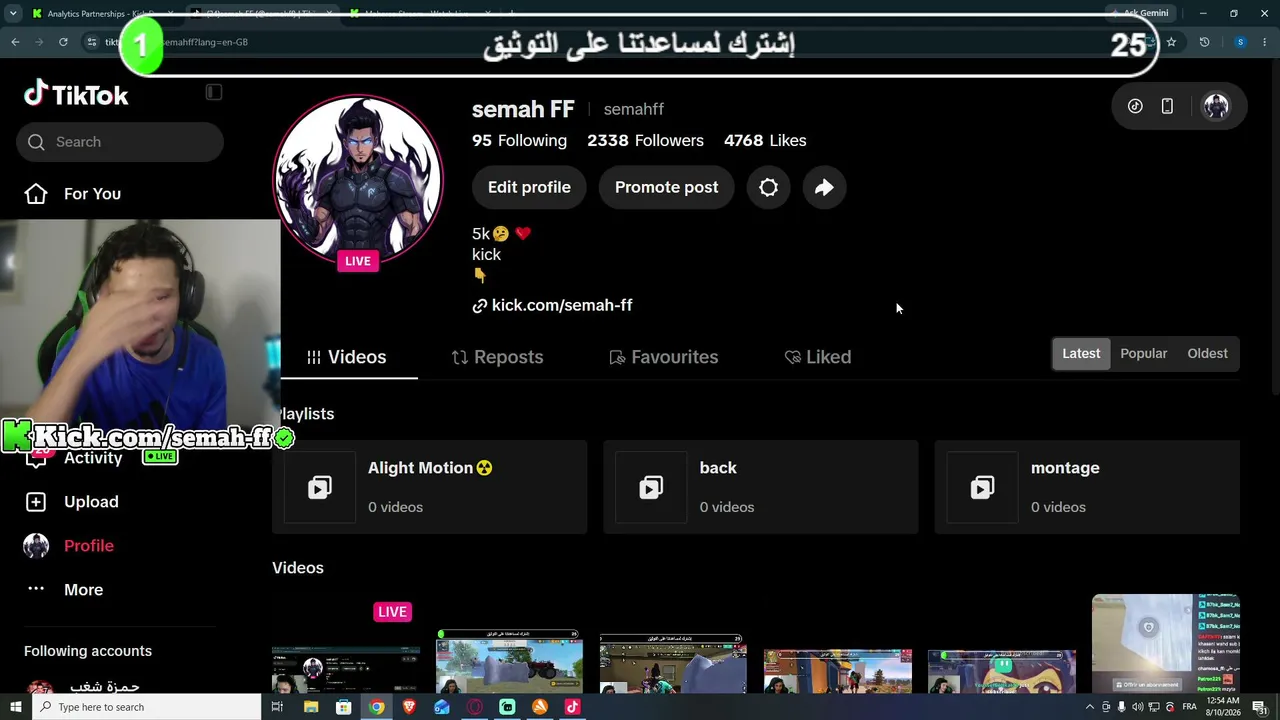The width and height of the screenshot is (1280, 720).
Task: Launch Brave browser from the taskbar
Action: (409, 707)
